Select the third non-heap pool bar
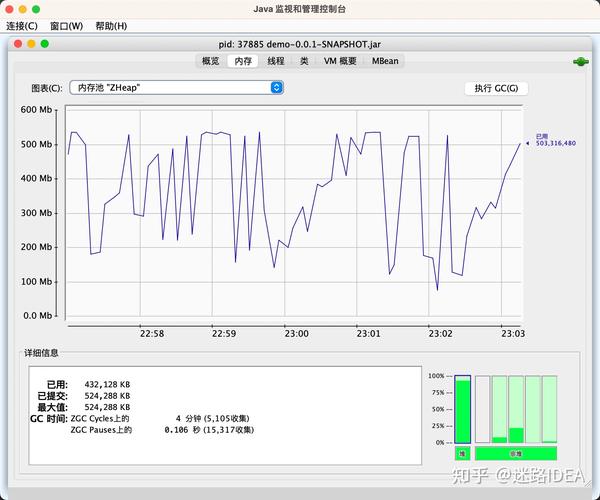Screen dimensions: 600x500 pyautogui.click(x=516, y=409)
